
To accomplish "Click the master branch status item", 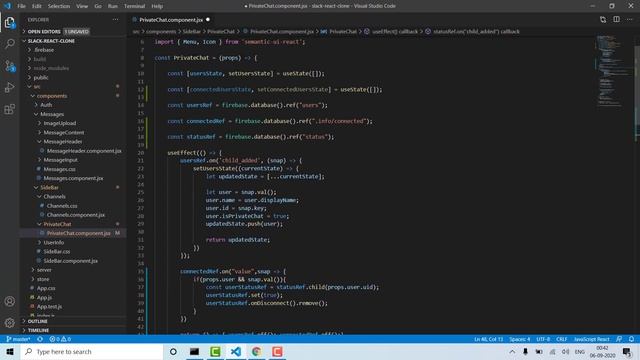I will pos(18,339).
